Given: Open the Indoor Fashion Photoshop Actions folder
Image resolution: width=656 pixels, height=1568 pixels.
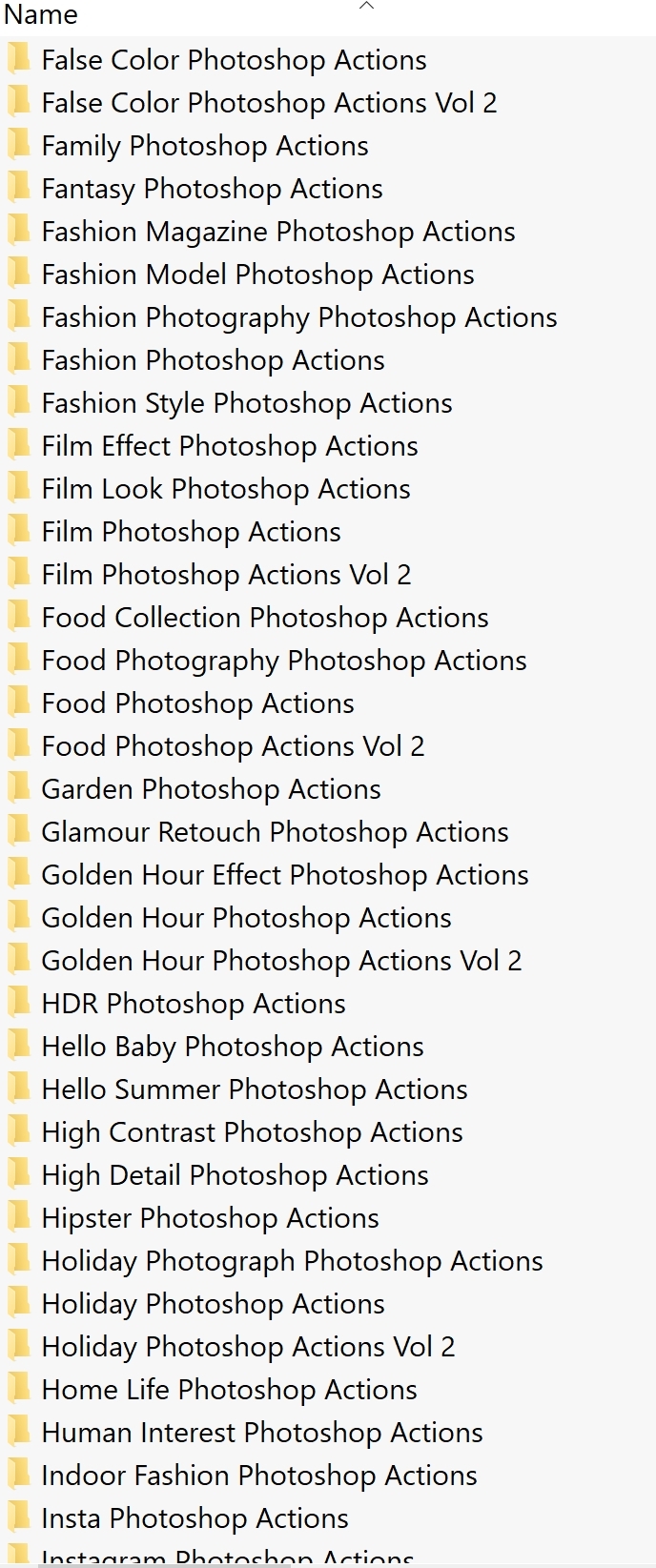Looking at the screenshot, I should tap(258, 1476).
